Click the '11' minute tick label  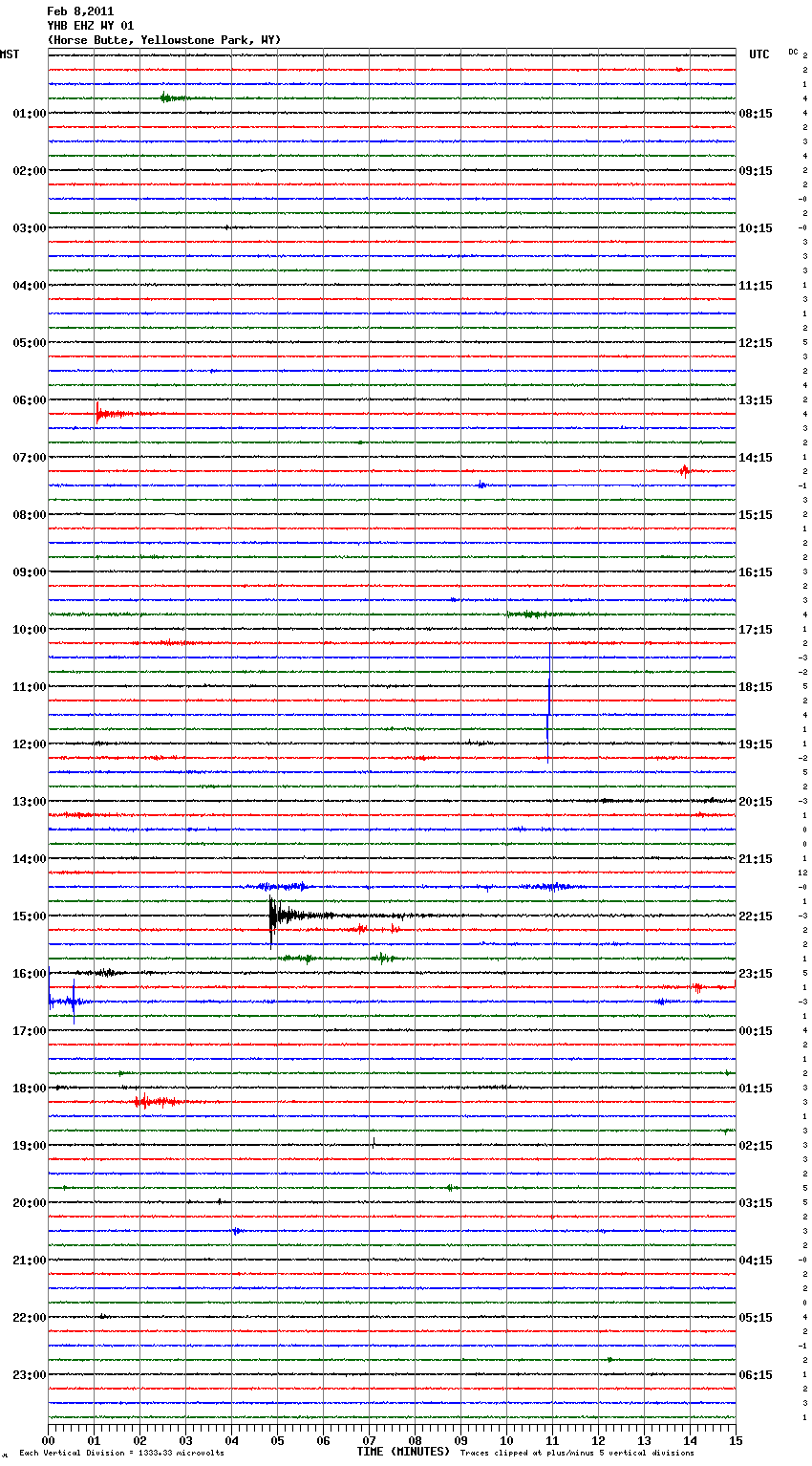click(553, 1440)
